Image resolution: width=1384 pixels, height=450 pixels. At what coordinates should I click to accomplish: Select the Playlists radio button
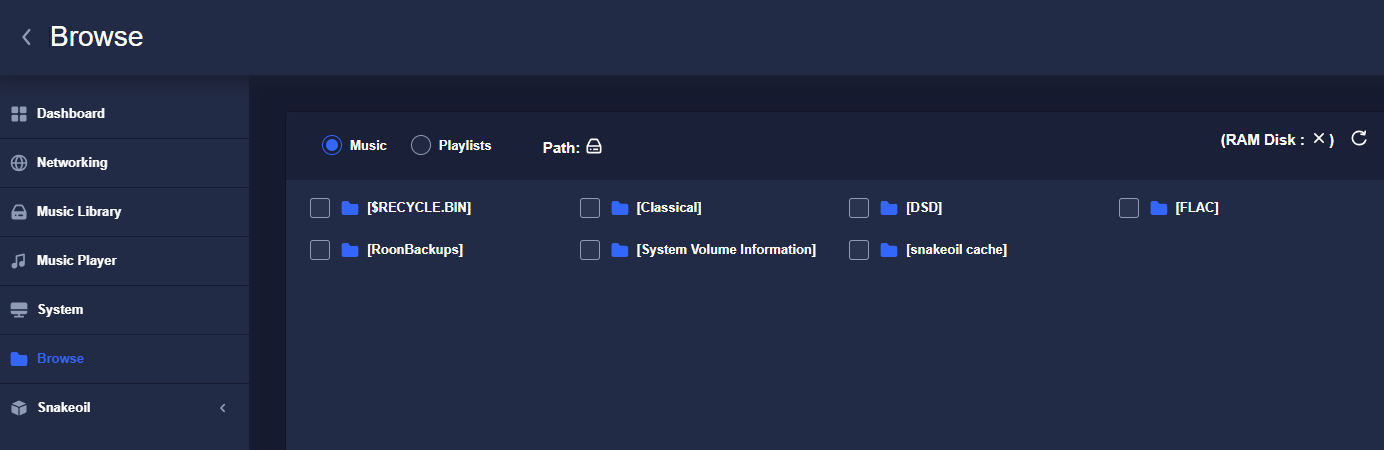click(421, 145)
